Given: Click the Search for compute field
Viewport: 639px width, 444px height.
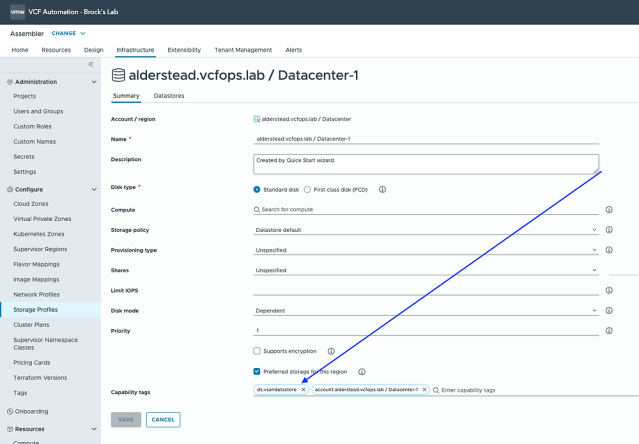Looking at the screenshot, I should tap(426, 209).
